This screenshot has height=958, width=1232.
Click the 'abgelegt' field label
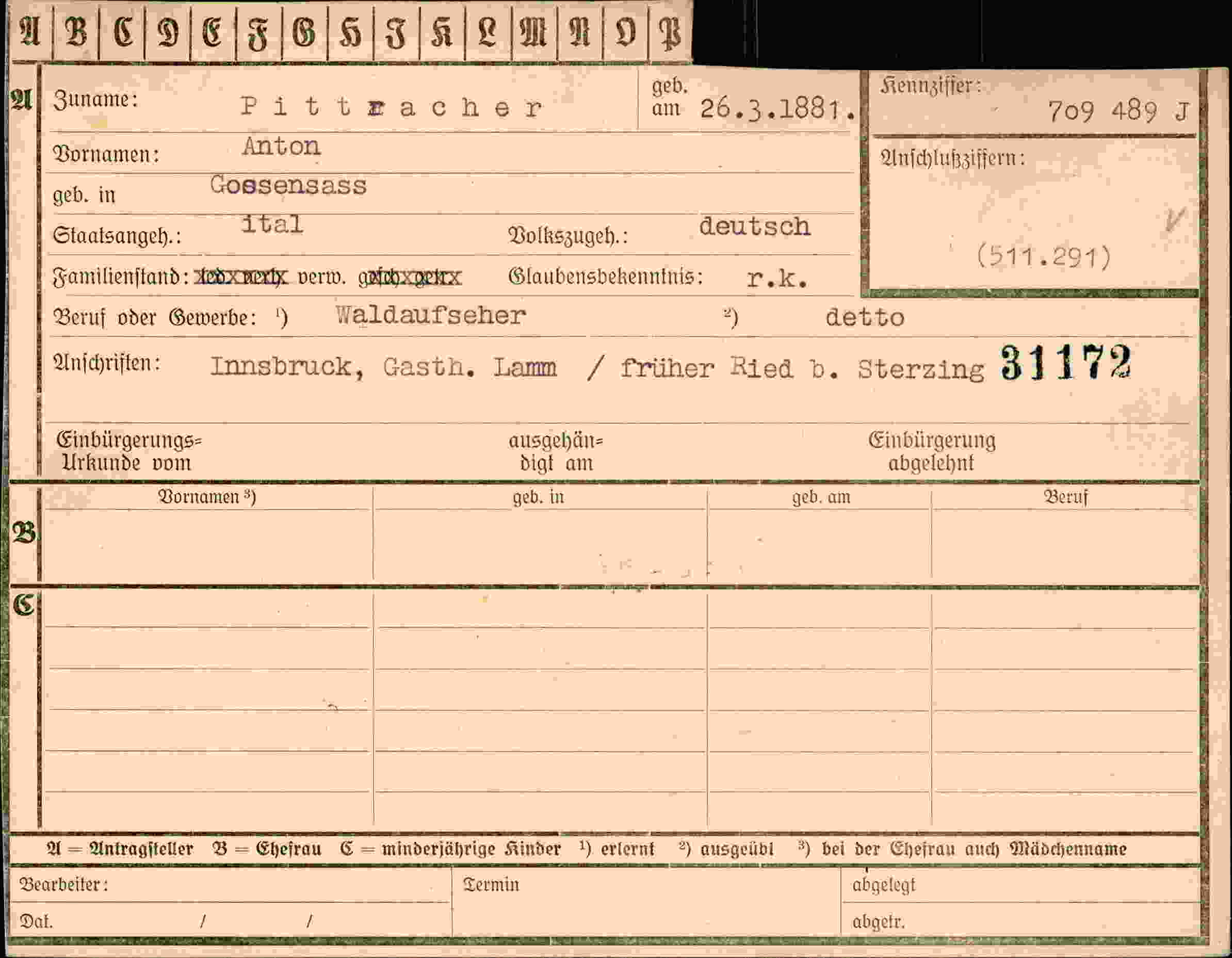(884, 885)
